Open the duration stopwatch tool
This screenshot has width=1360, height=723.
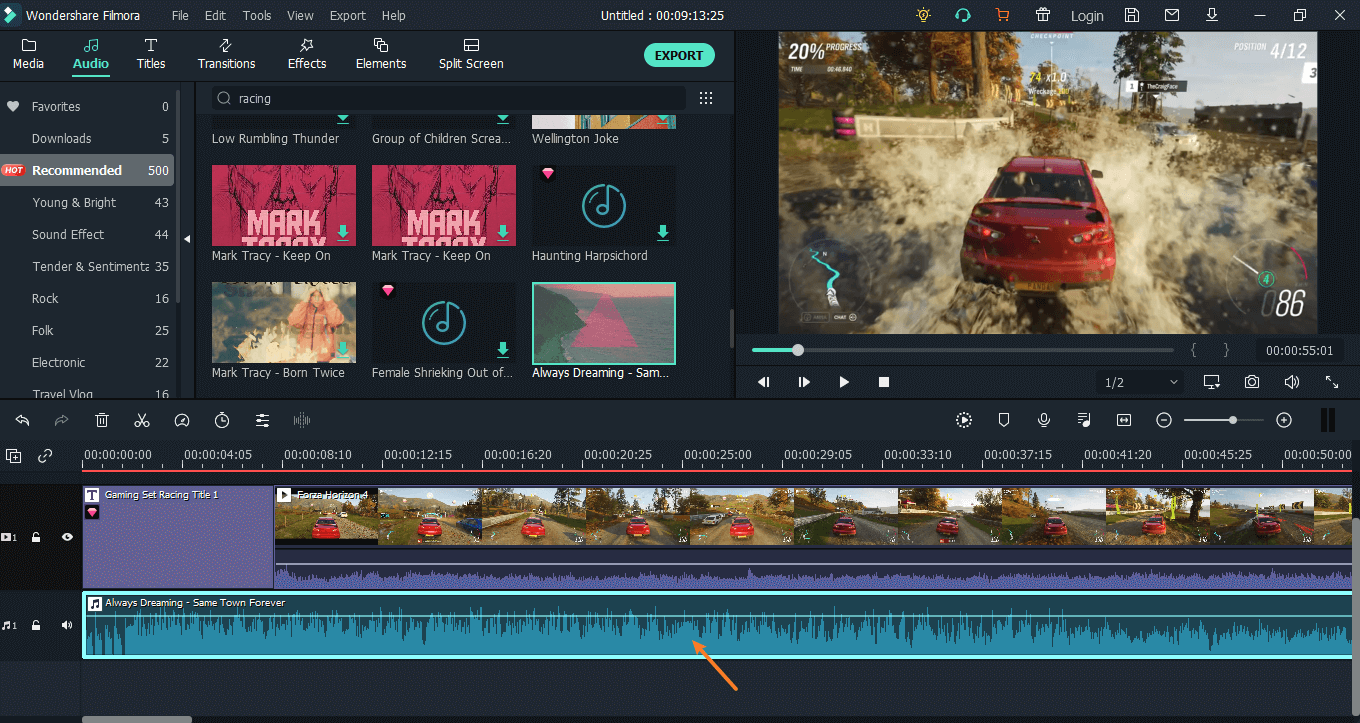pyautogui.click(x=222, y=421)
